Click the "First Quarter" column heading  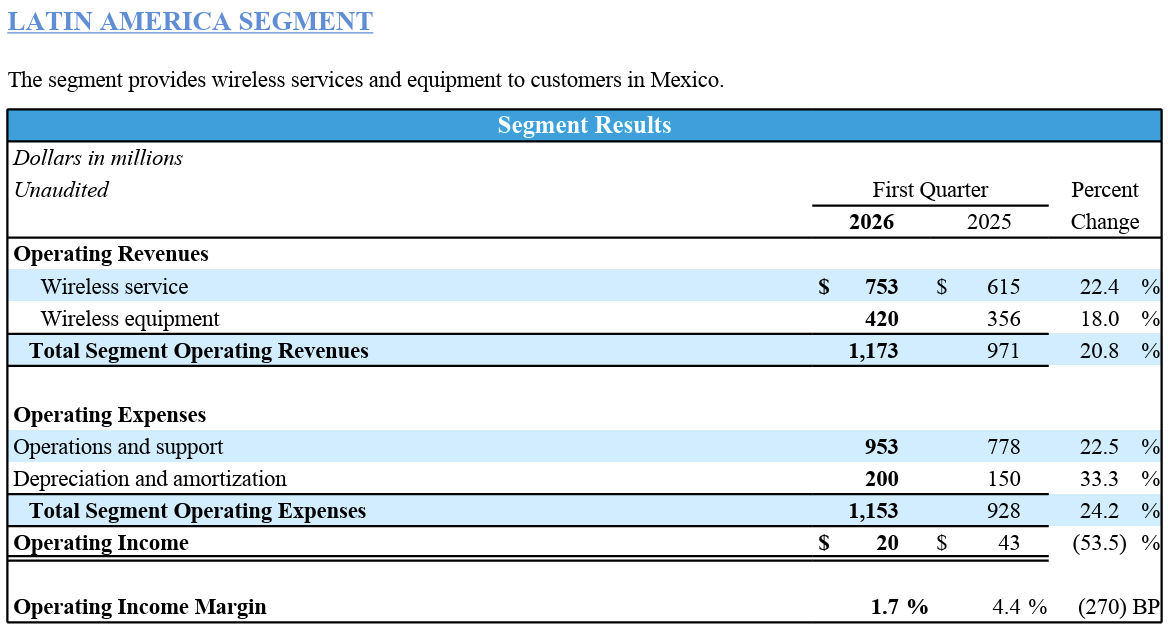930,190
